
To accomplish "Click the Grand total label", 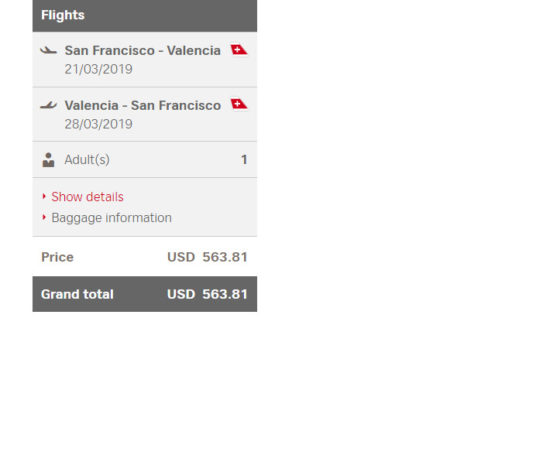I will [x=77, y=294].
